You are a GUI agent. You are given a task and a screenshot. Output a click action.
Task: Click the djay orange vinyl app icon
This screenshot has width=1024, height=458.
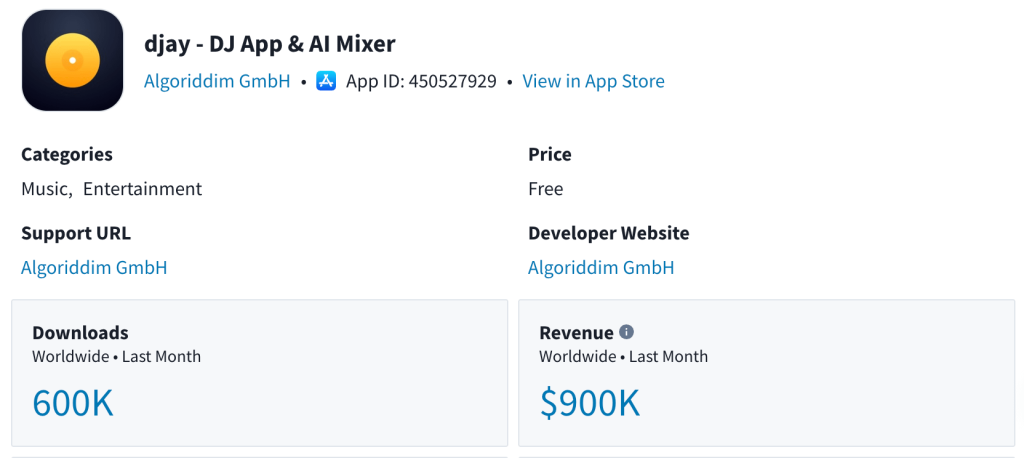72,60
